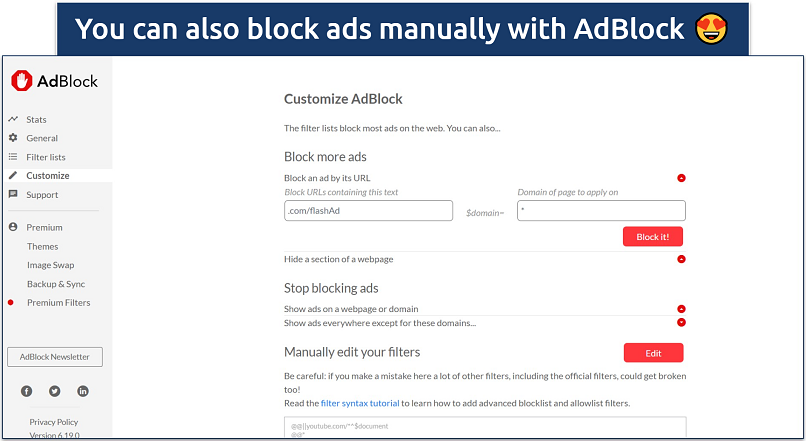Image resolution: width=806 pixels, height=441 pixels.
Task: Open the Themes menu item
Action: coord(43,246)
